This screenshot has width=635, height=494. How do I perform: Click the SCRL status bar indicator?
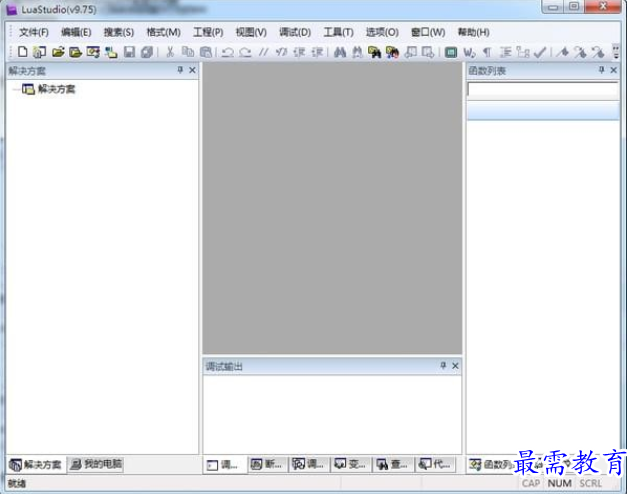[x=590, y=483]
